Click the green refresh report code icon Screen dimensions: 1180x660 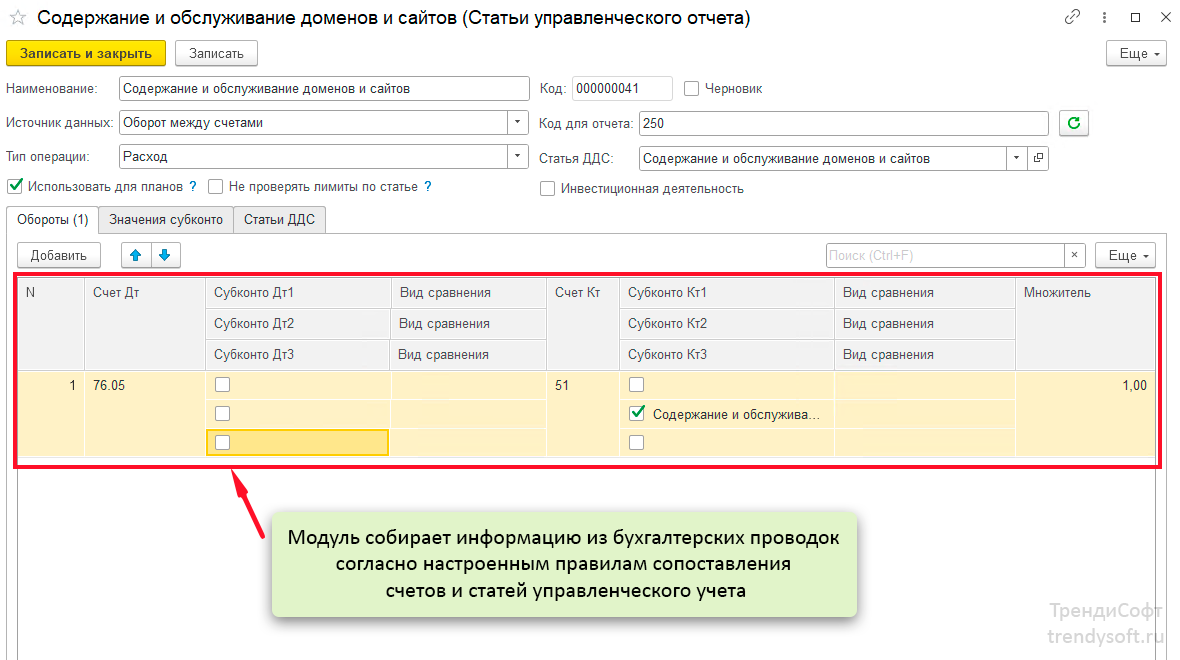1074,123
